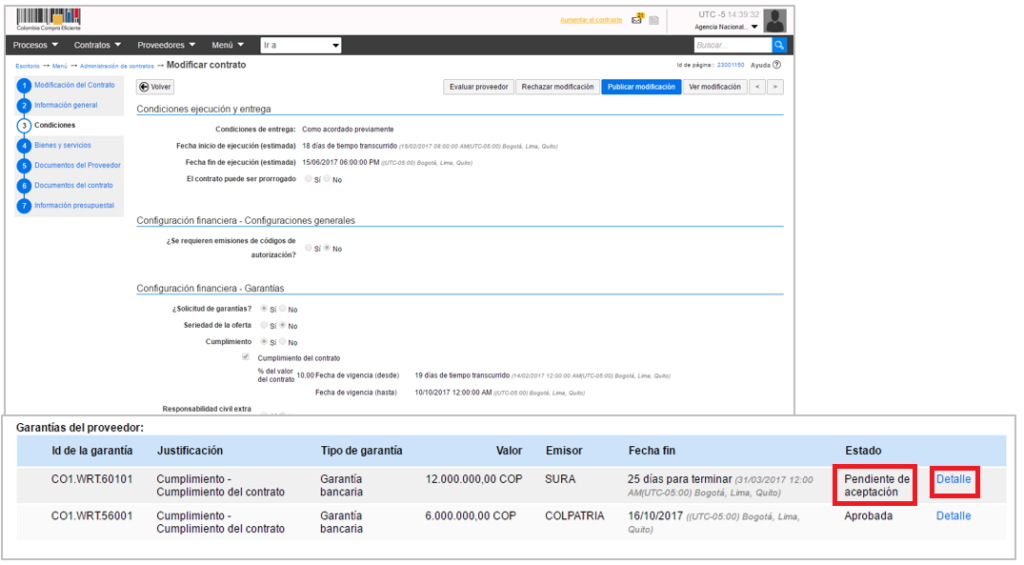Click the Ayuda help question icon

pos(776,65)
